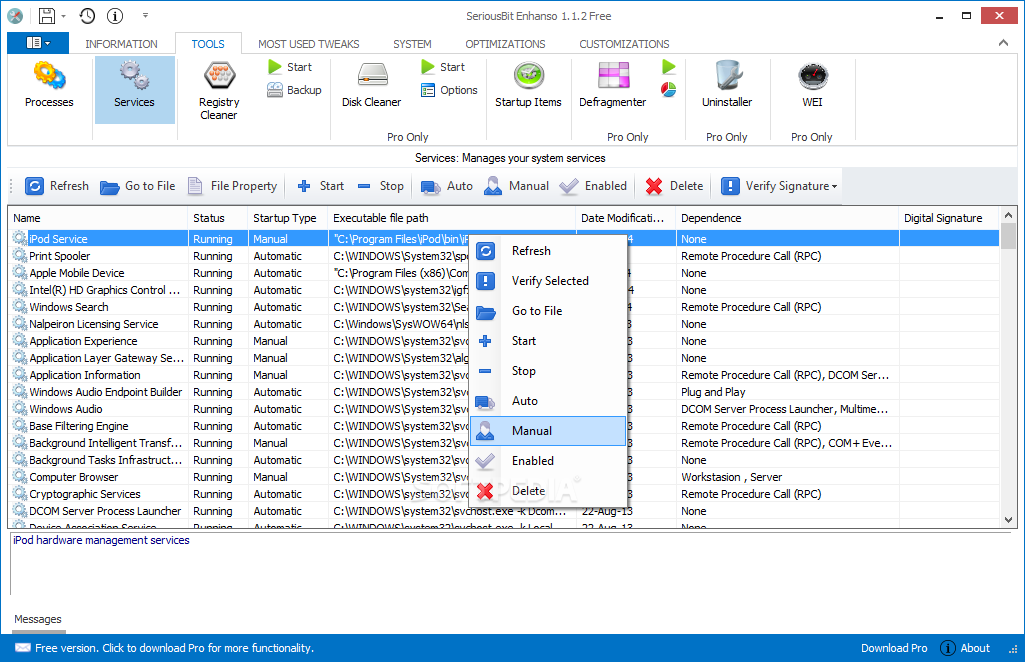This screenshot has width=1025, height=662.
Task: Select the Computer Browser service row
Action: click(x=503, y=477)
